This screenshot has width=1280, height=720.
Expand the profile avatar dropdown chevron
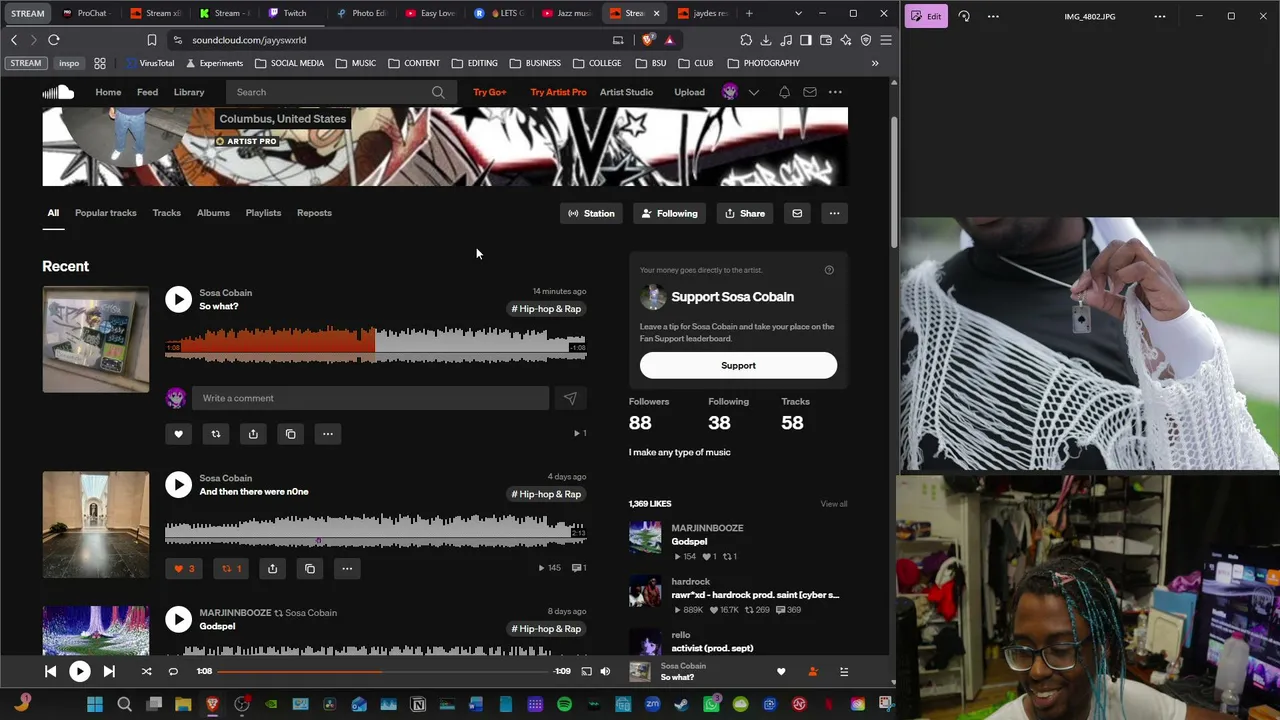click(754, 92)
